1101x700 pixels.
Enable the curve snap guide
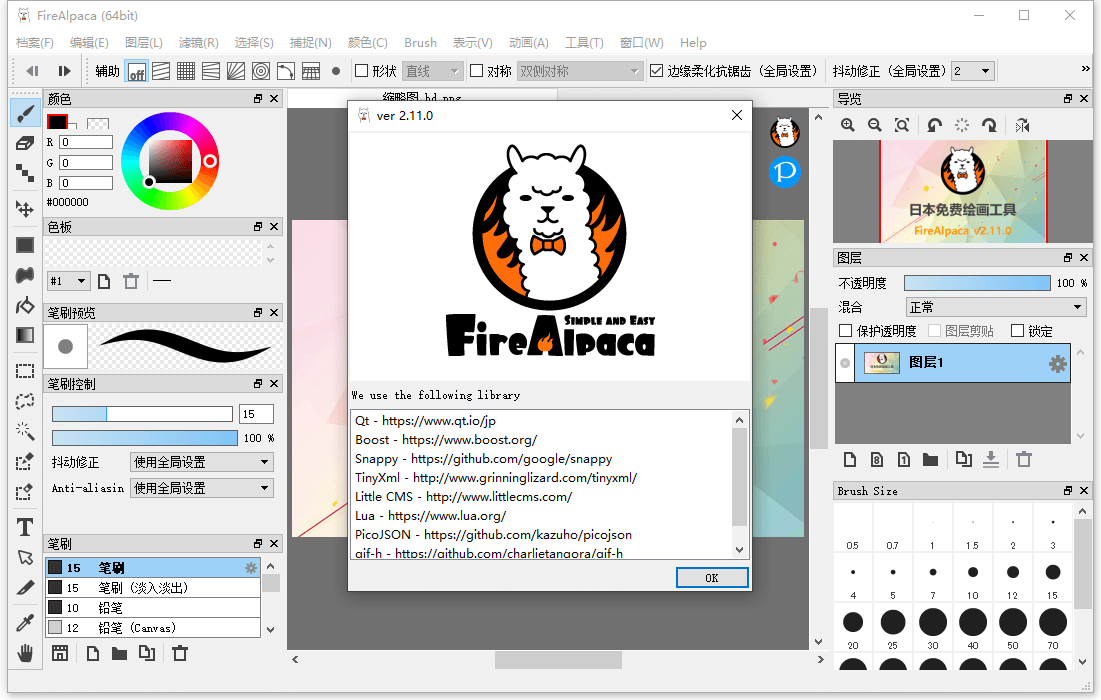pyautogui.click(x=286, y=71)
